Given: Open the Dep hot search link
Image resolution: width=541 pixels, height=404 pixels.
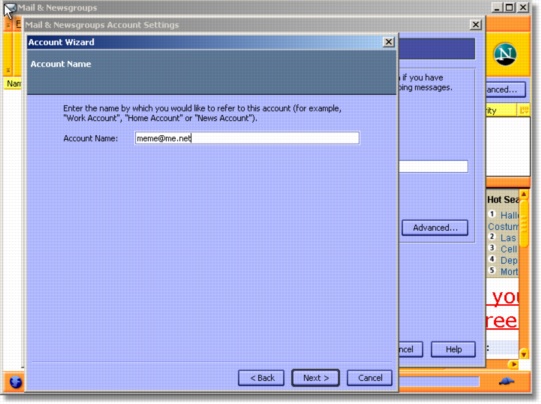Looking at the screenshot, I should [x=509, y=260].
